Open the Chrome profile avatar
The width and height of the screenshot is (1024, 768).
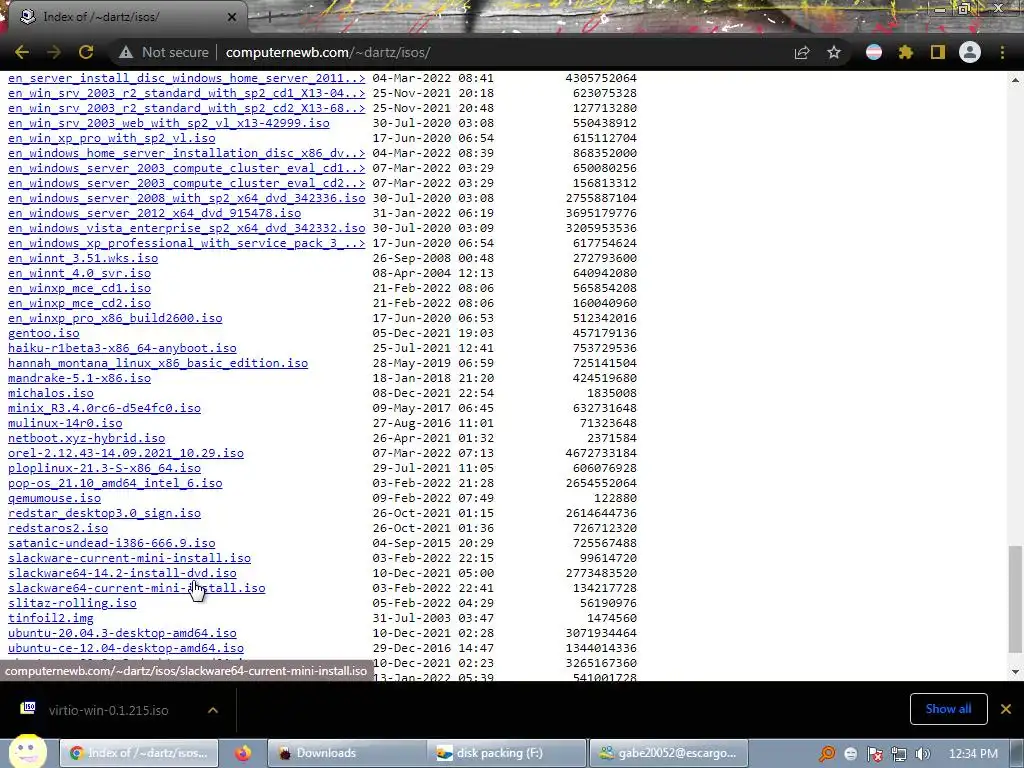click(x=970, y=52)
